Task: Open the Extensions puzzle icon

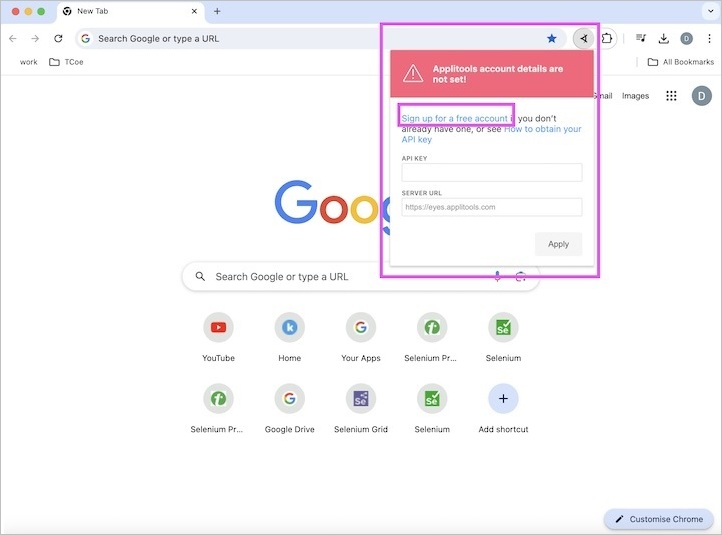Action: point(607,39)
